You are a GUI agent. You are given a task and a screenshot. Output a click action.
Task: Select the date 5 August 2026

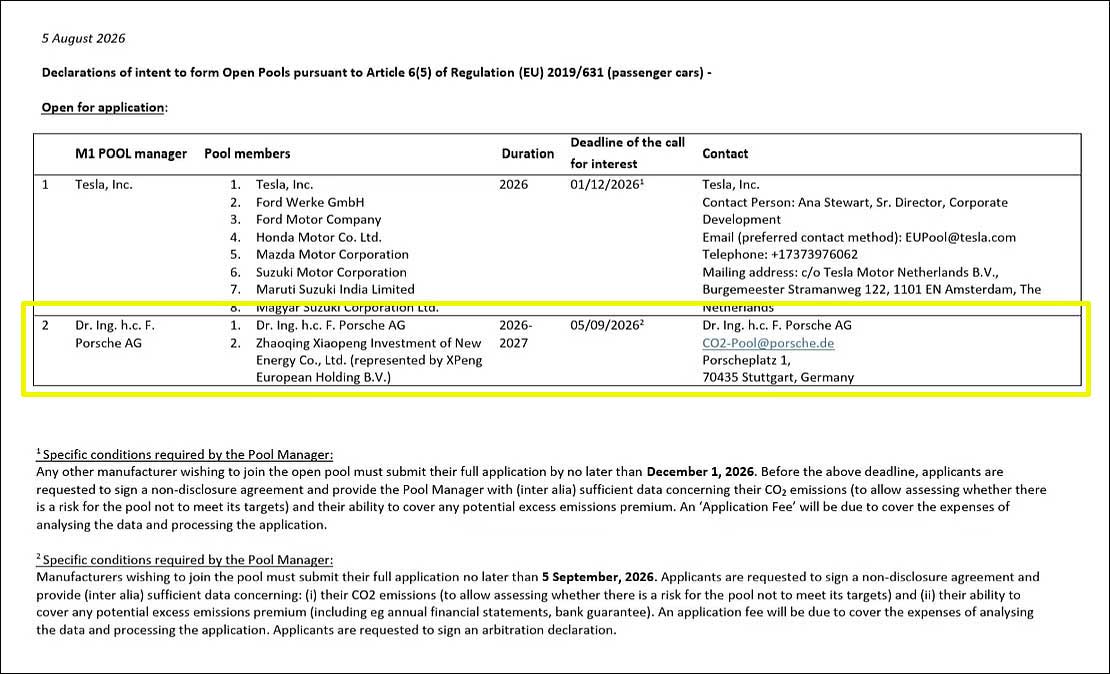84,38
